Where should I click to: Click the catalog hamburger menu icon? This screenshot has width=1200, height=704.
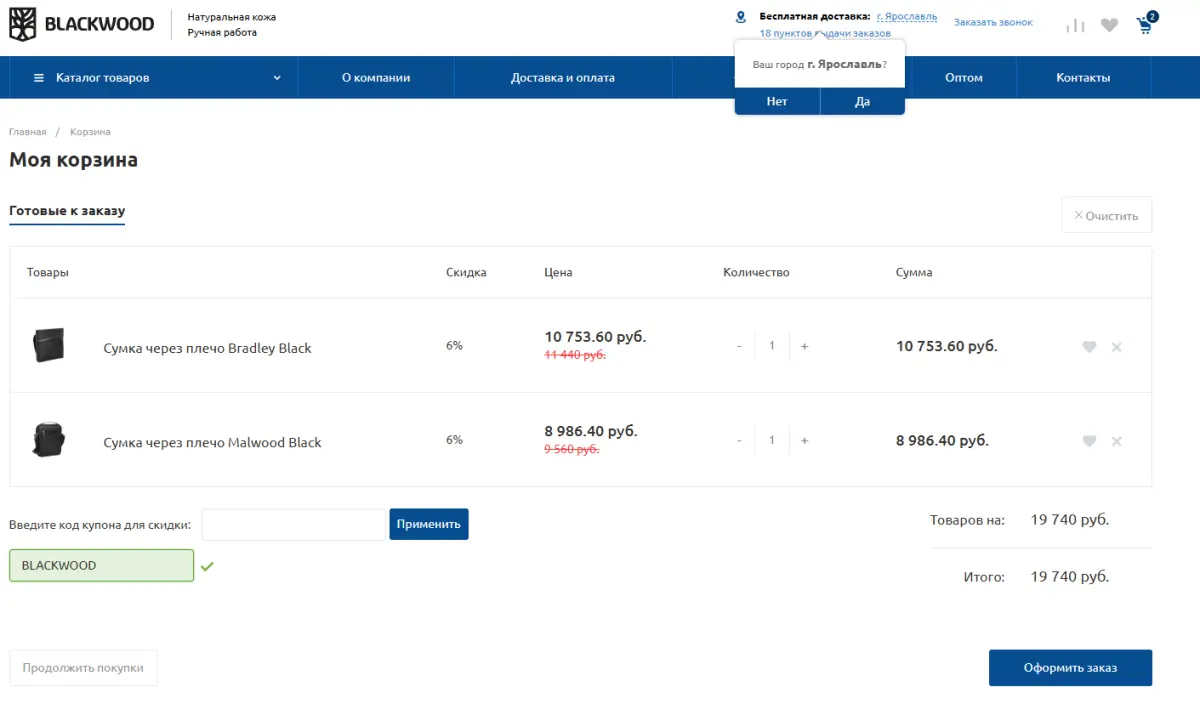39,78
